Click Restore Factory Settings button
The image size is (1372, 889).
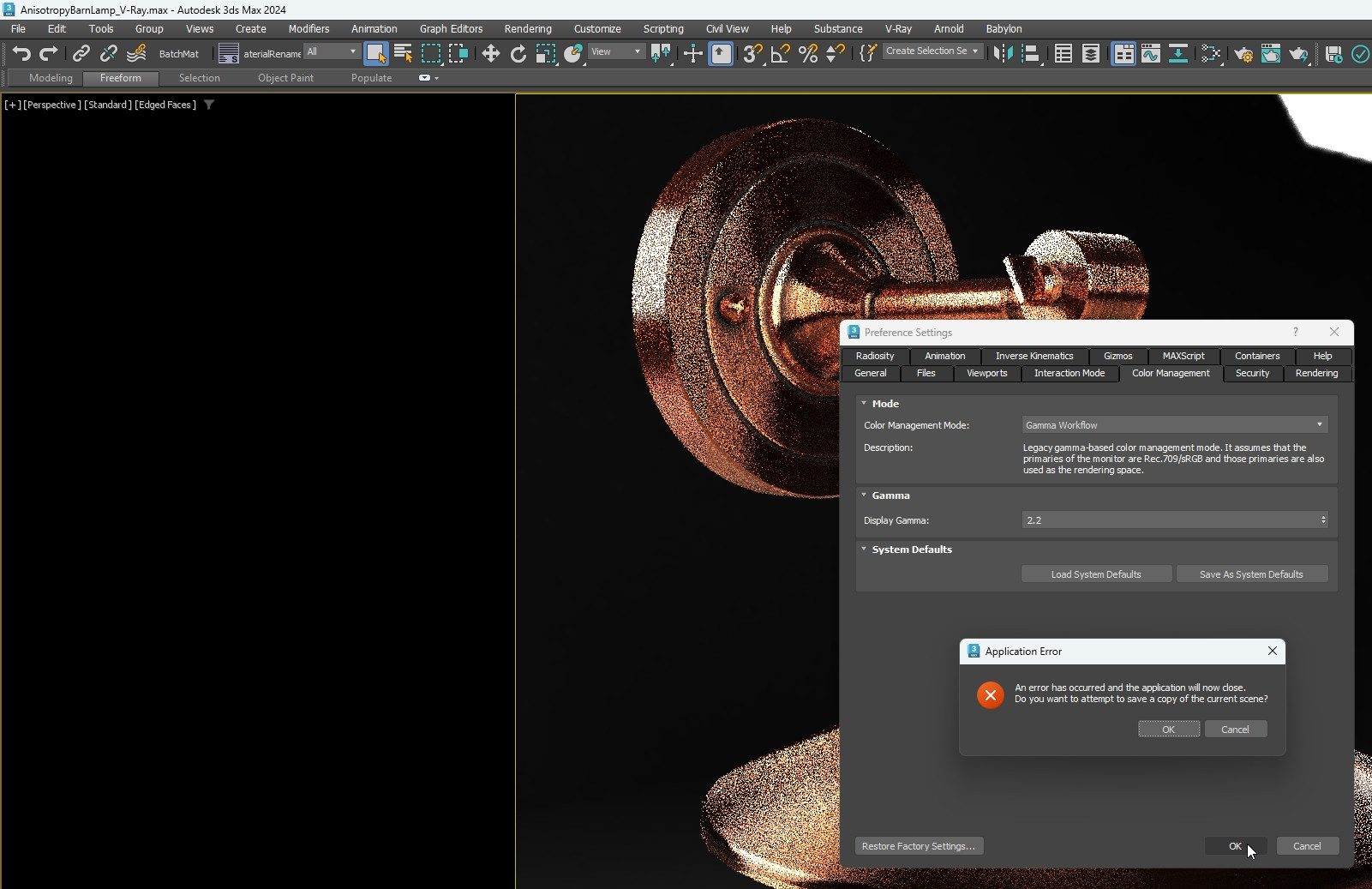(x=919, y=846)
